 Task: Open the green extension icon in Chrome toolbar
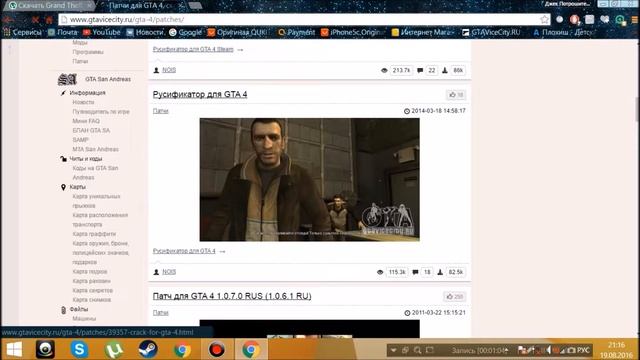620,19
